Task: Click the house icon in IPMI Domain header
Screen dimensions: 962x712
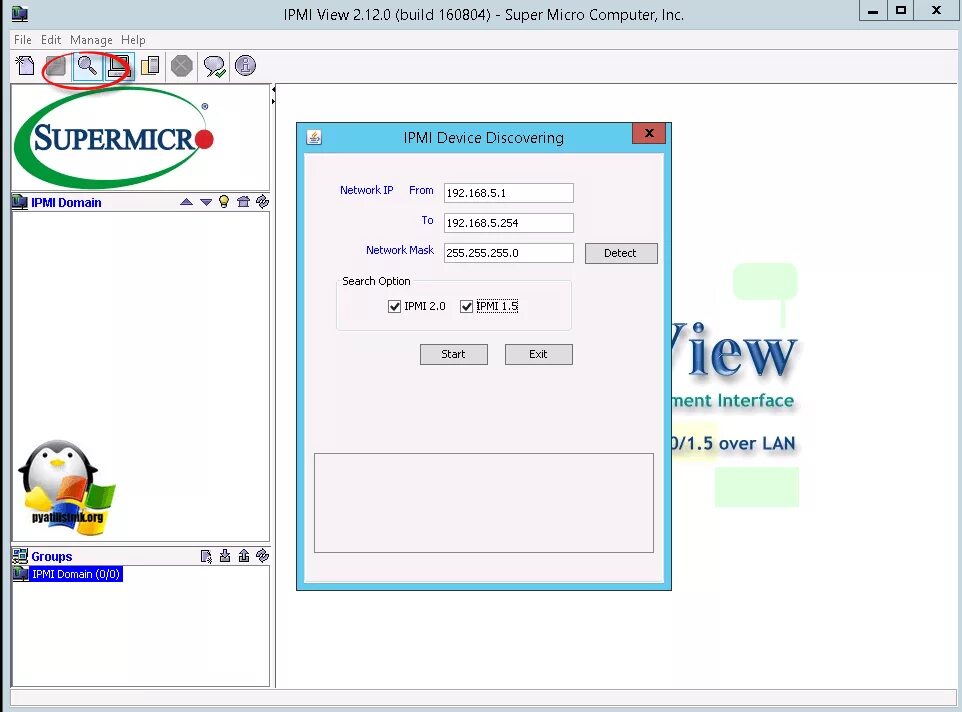Action: [x=243, y=202]
